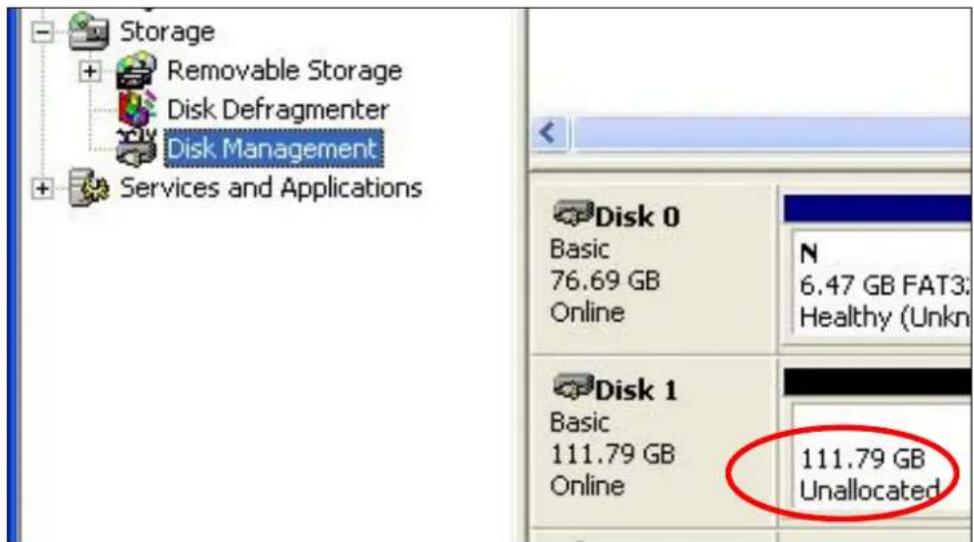This screenshot has height=542, width=974.
Task: Click the Storage node icon
Action: click(89, 31)
